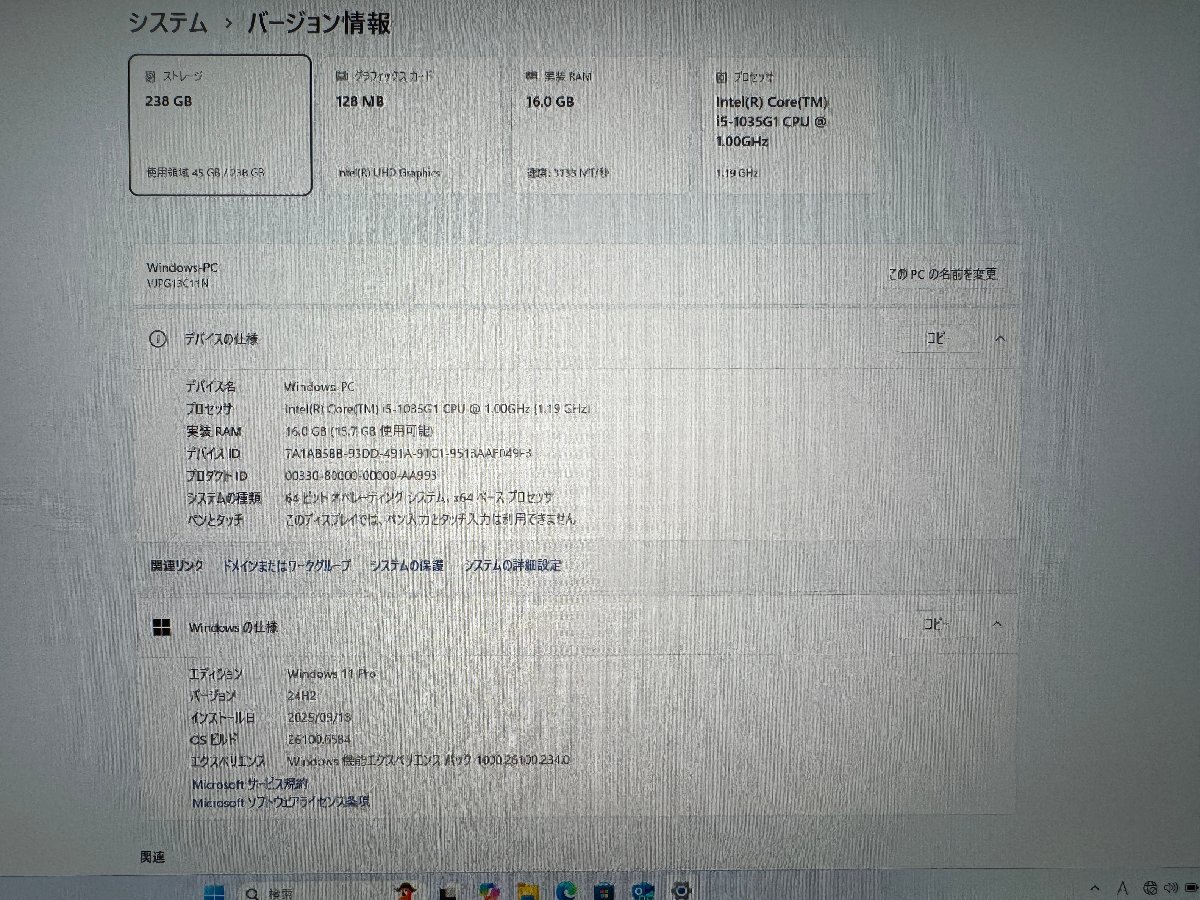The width and height of the screenshot is (1200, 900).
Task: Open File Explorer from the taskbar
Action: tap(527, 891)
